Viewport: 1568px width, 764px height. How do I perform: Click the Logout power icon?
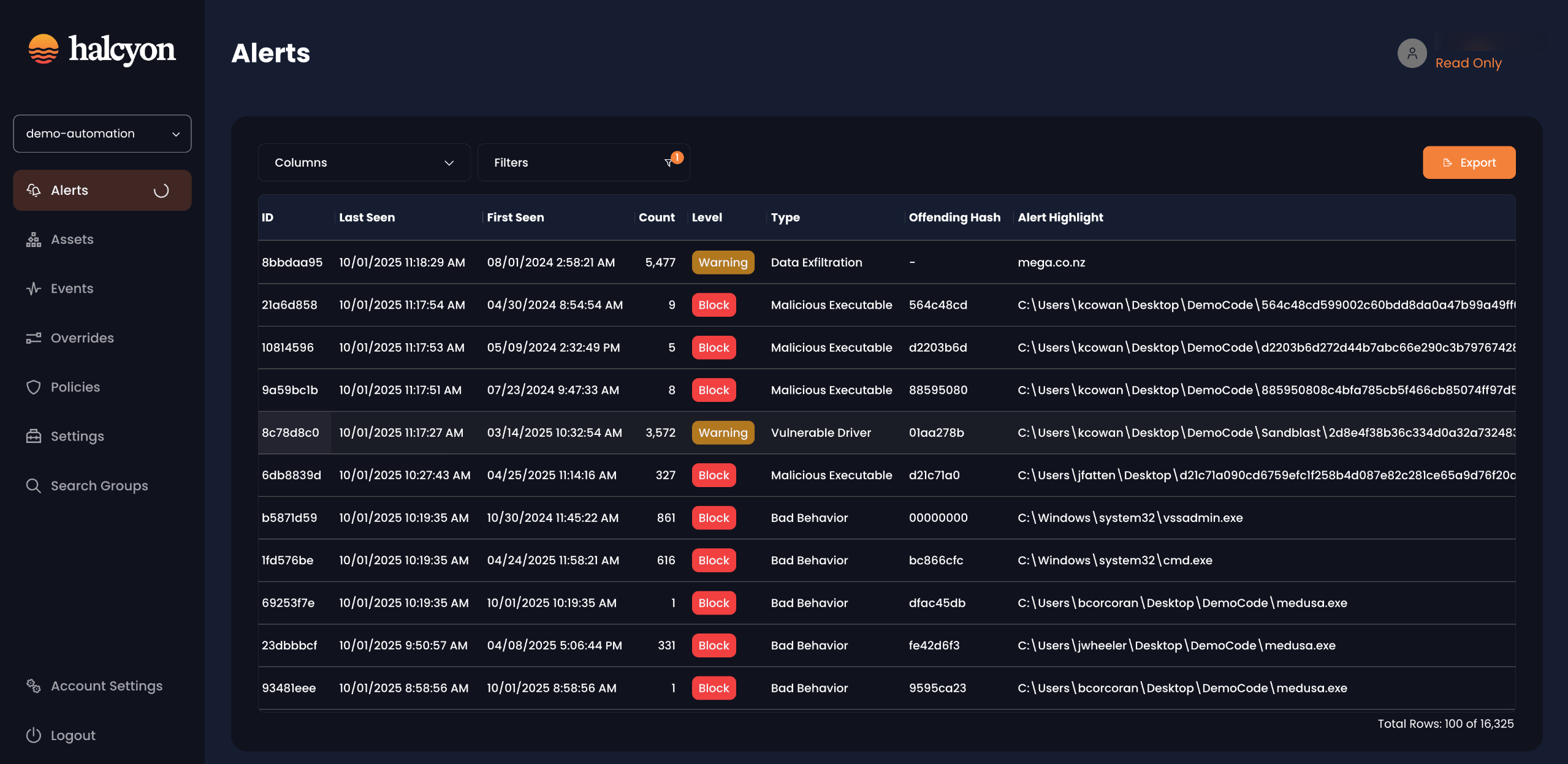click(x=34, y=735)
